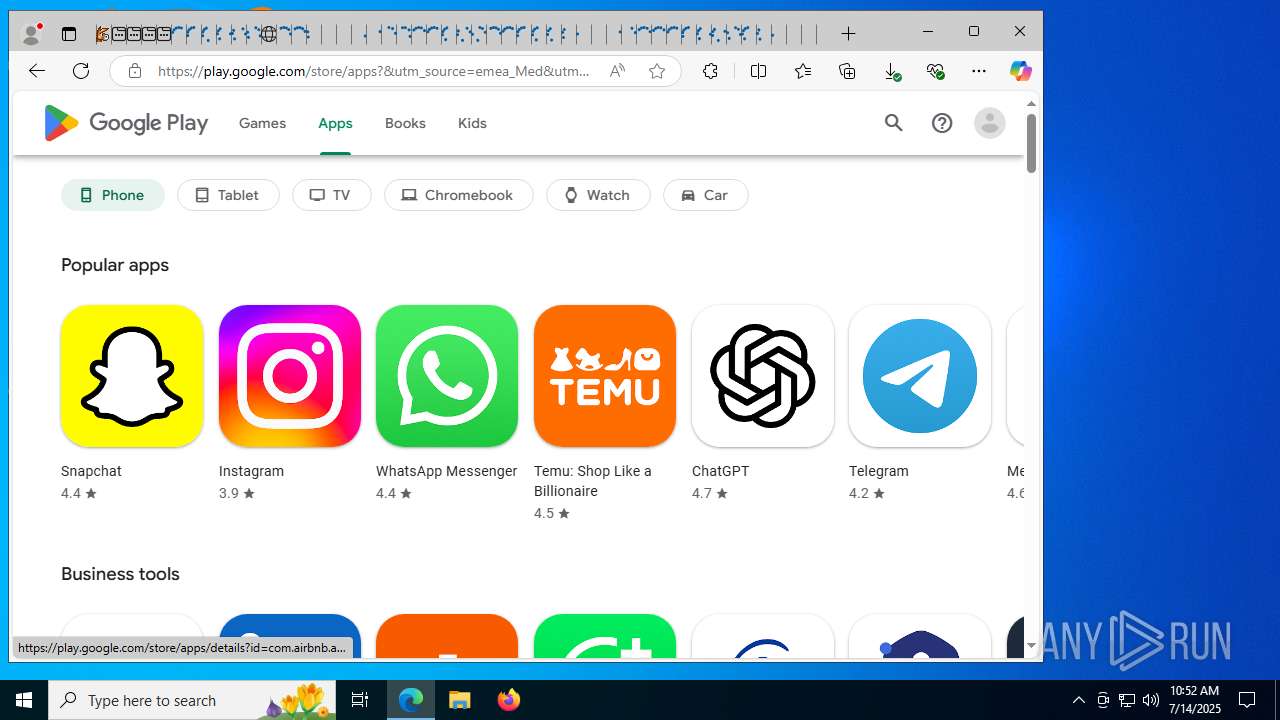This screenshot has width=1280, height=720.
Task: Open the Telegram app icon
Action: (920, 376)
